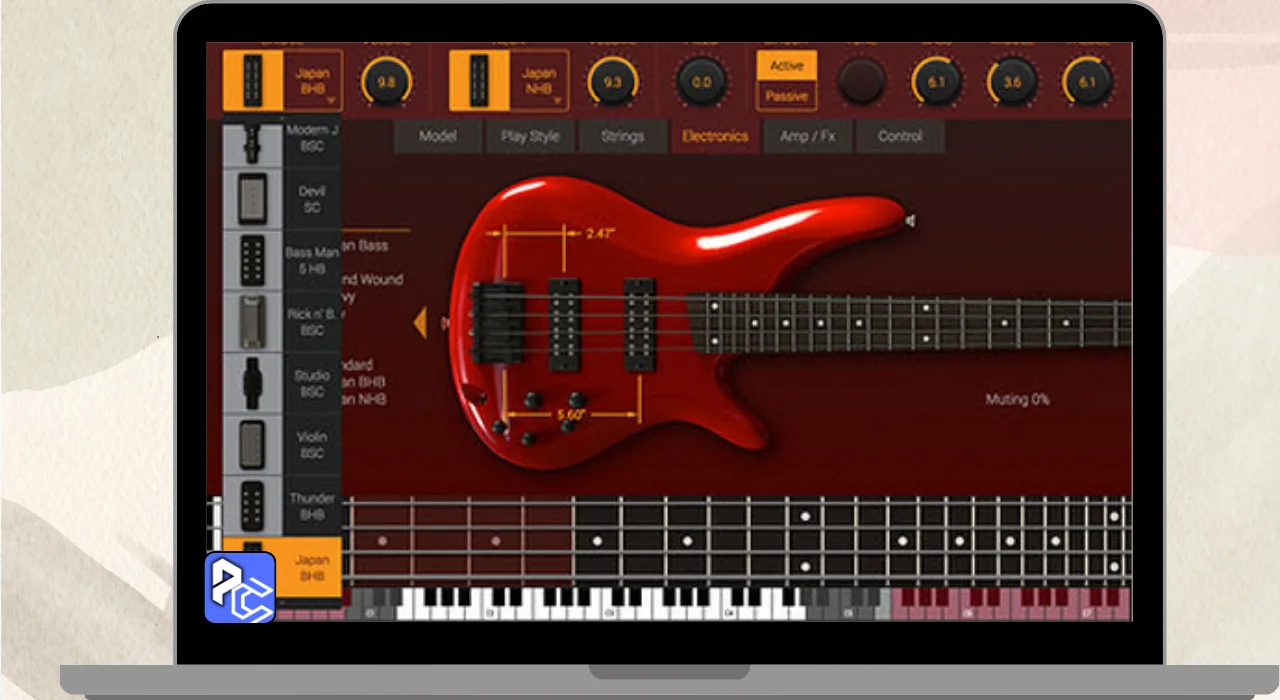Open the Play Style tab
This screenshot has height=700, width=1280.
[530, 137]
